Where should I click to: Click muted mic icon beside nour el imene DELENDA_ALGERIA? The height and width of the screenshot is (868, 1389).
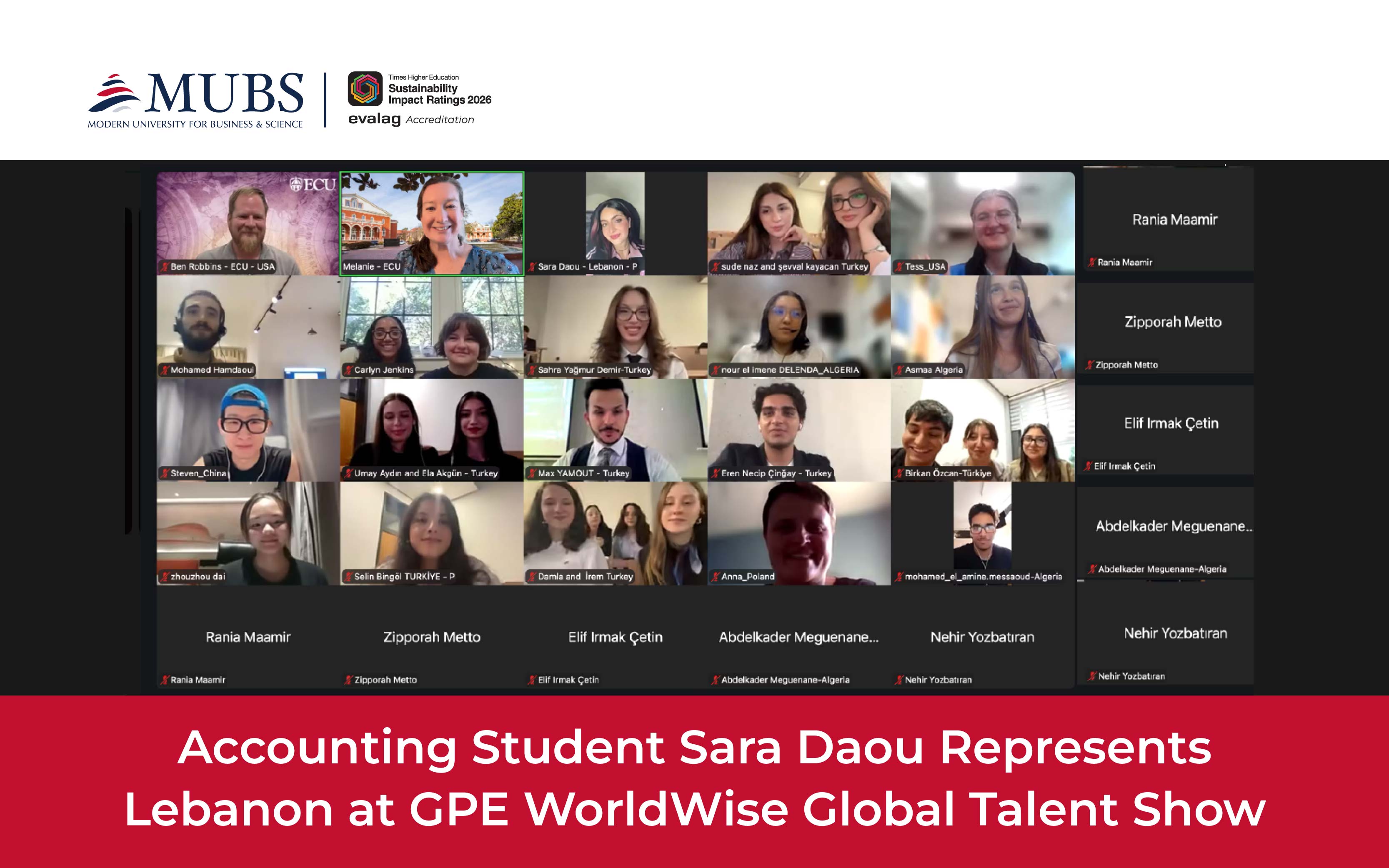tap(716, 370)
